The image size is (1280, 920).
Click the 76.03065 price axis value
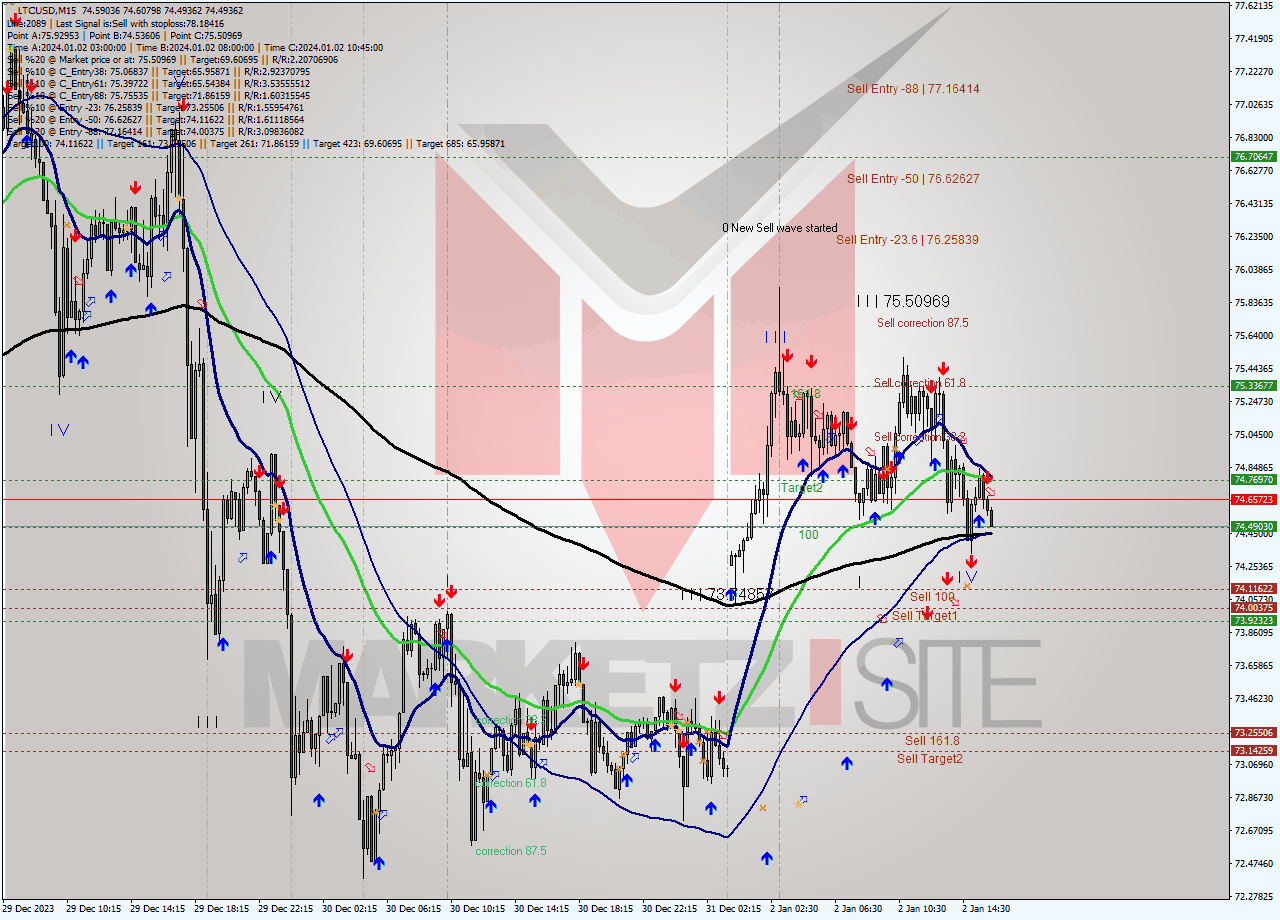click(1254, 270)
